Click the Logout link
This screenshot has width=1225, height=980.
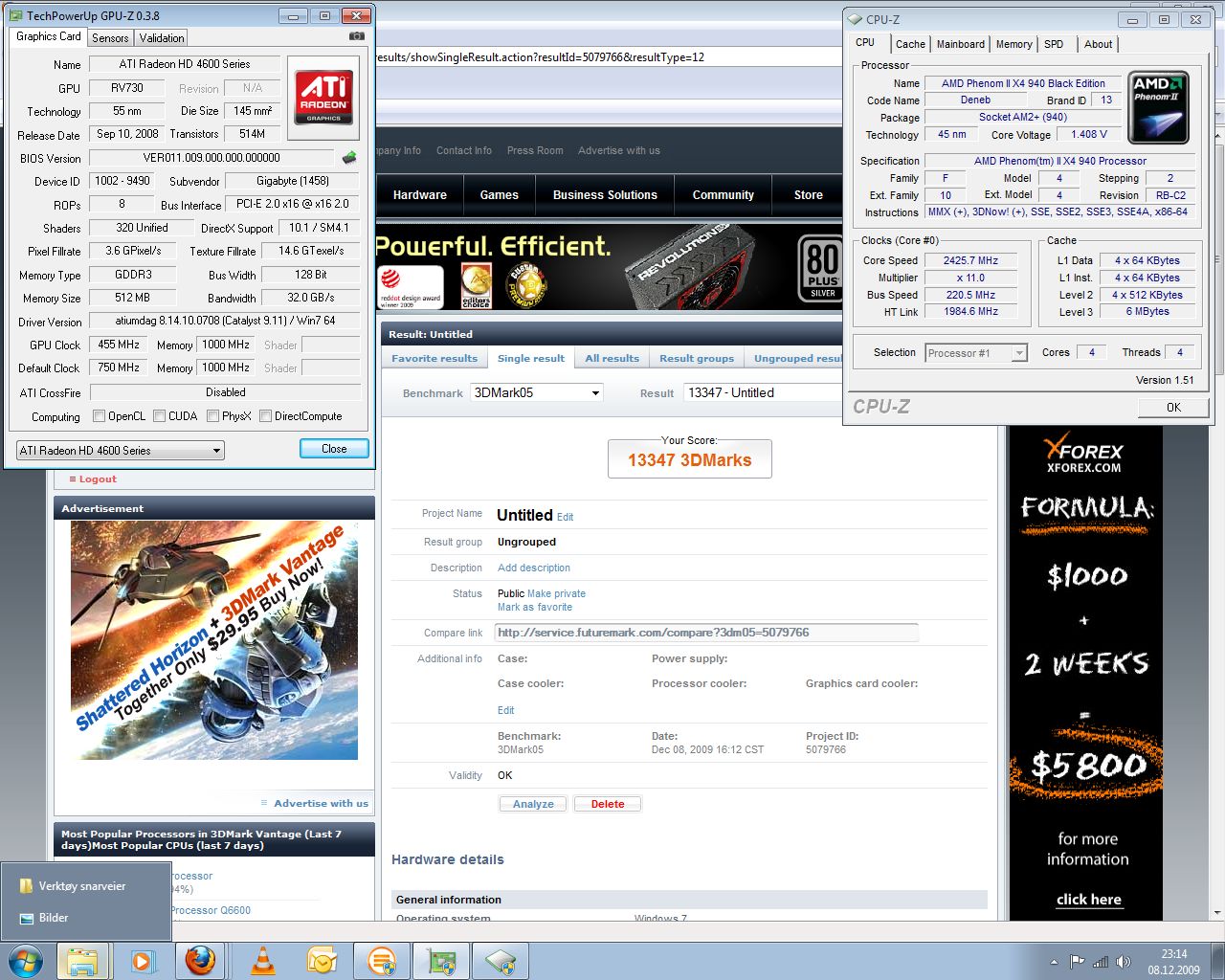coord(97,479)
